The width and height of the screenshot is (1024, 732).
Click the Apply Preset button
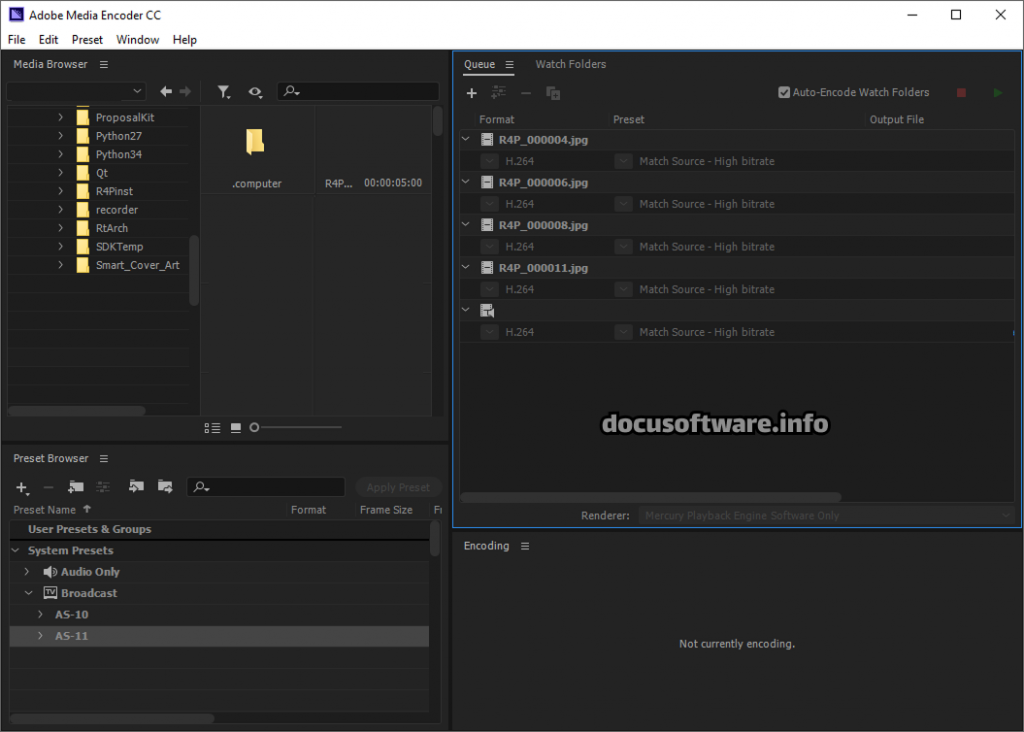tap(398, 487)
